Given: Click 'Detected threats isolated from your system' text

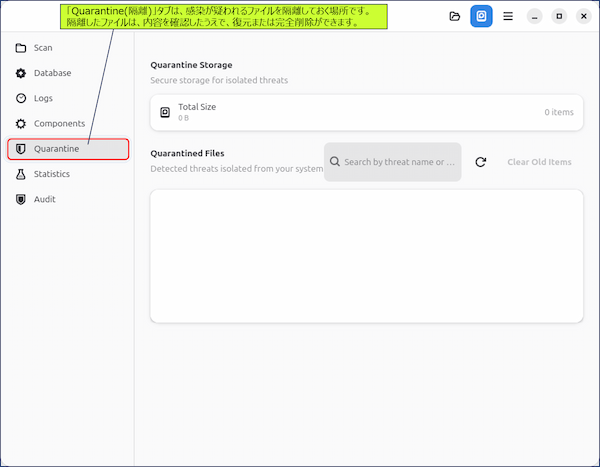Looking at the screenshot, I should tap(236, 169).
